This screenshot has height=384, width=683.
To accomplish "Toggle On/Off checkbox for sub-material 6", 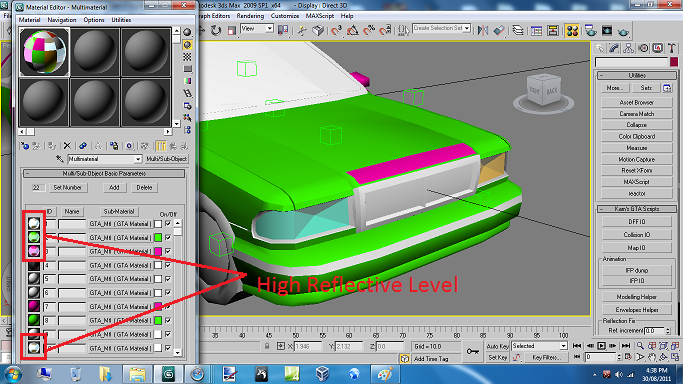I will click(168, 293).
